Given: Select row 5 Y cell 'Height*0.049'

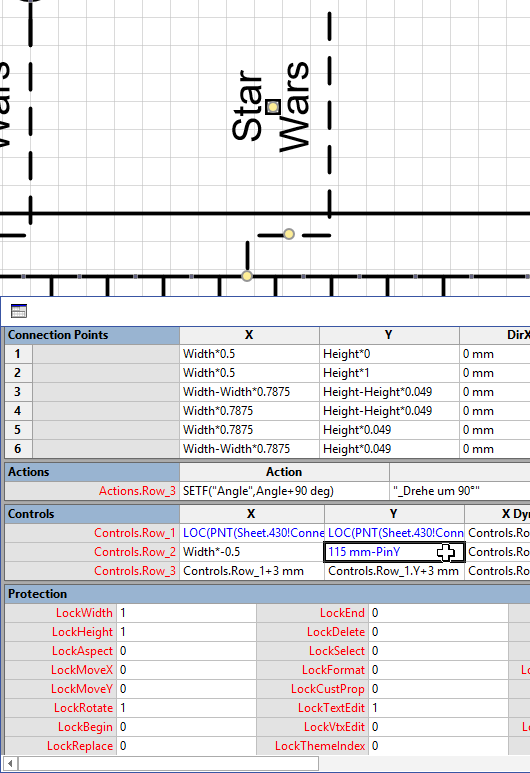Looking at the screenshot, I should pos(389,430).
